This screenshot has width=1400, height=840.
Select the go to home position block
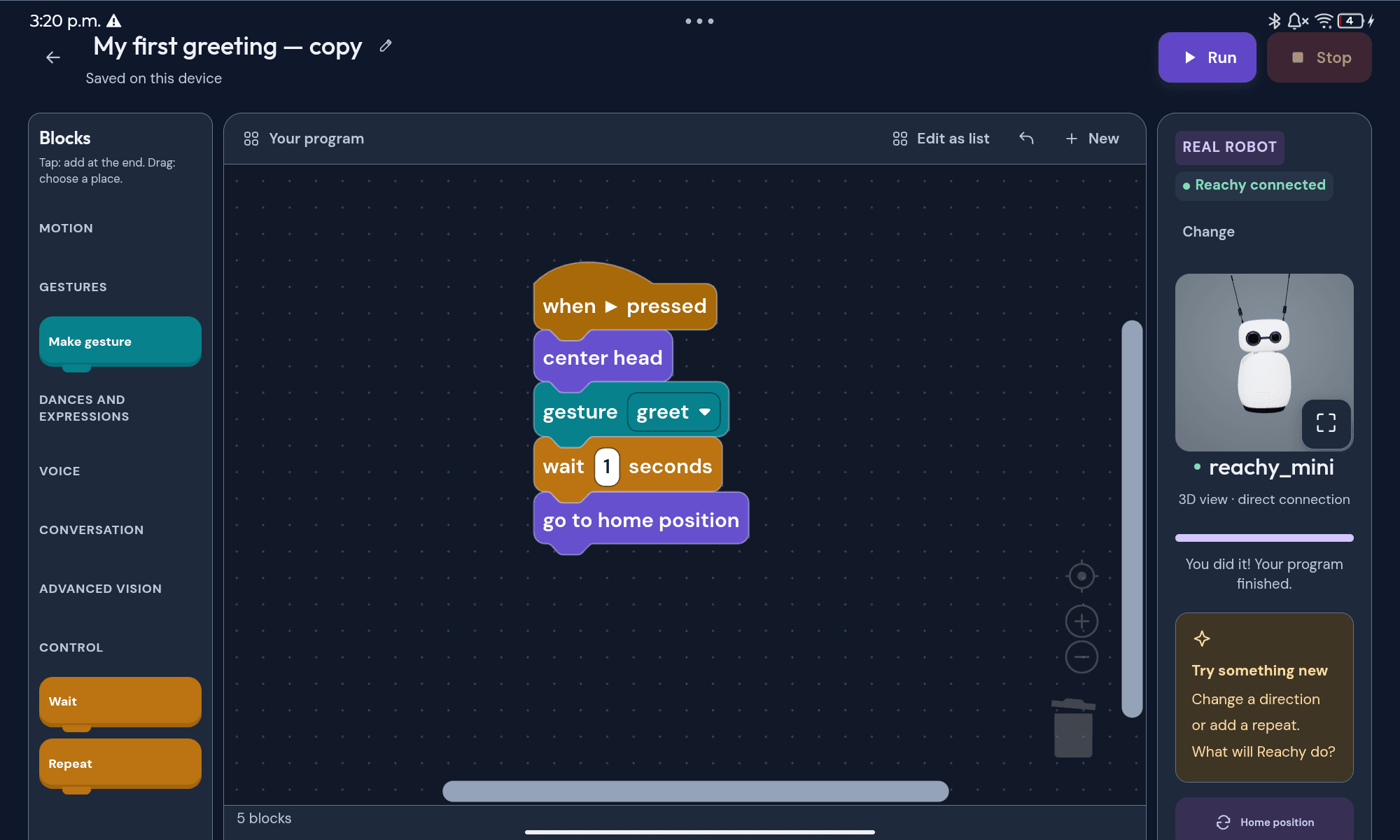641,520
